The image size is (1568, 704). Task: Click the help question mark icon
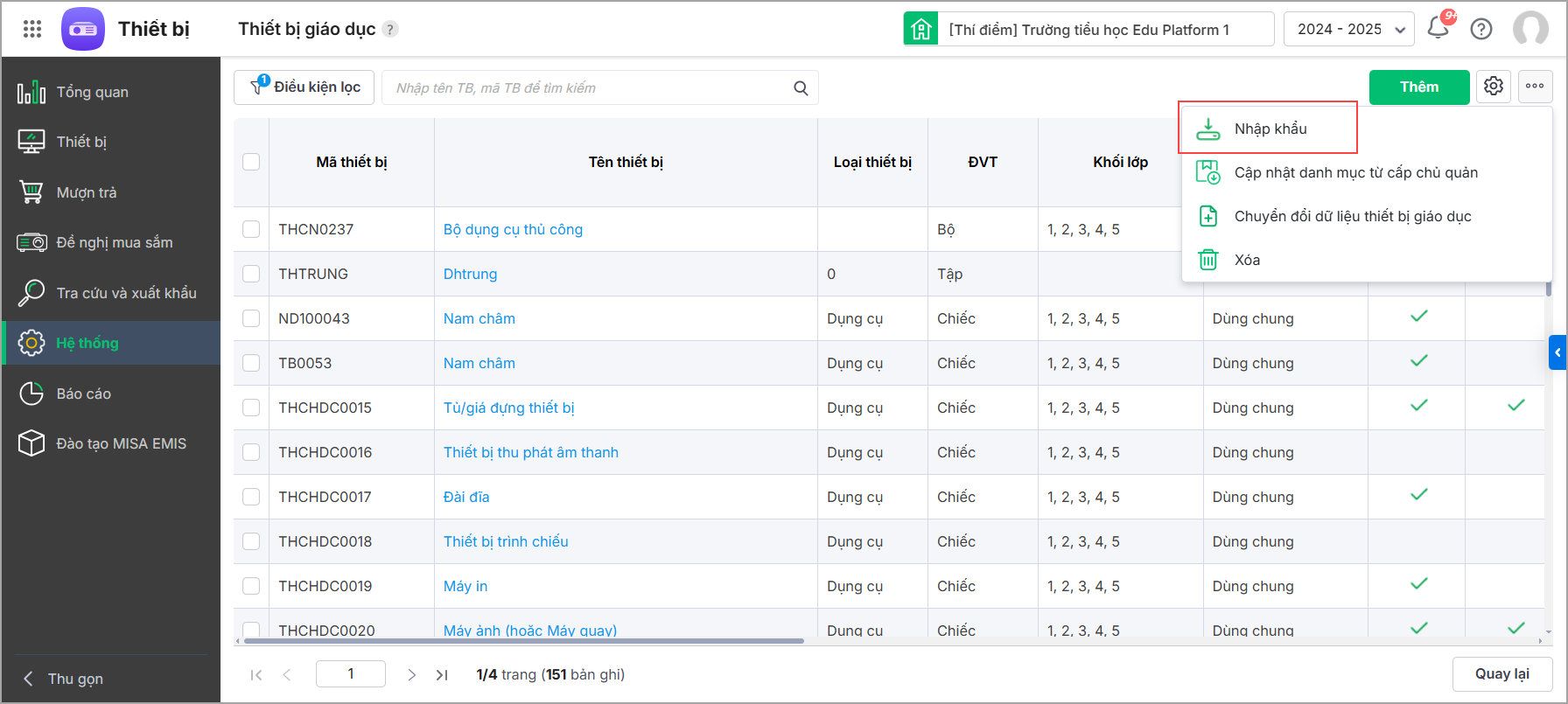1481,29
